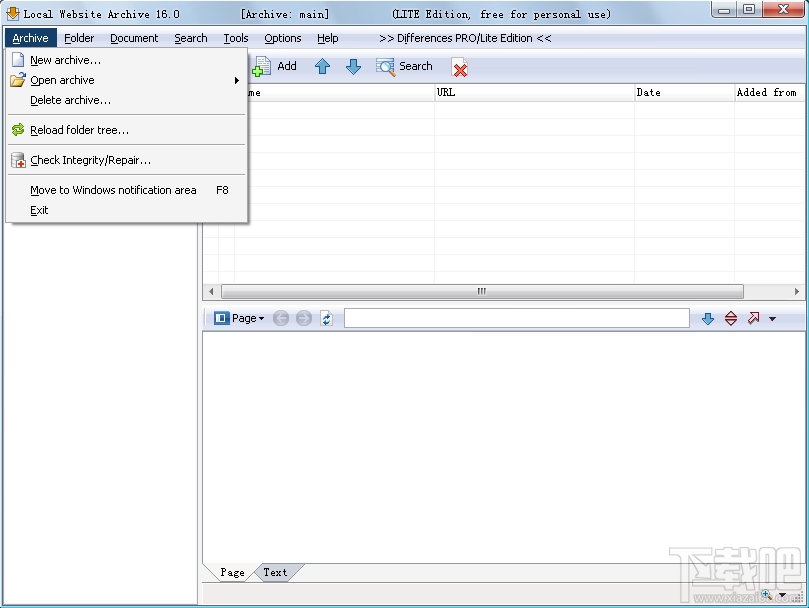
Task: Click the page refresh icon
Action: coord(327,318)
